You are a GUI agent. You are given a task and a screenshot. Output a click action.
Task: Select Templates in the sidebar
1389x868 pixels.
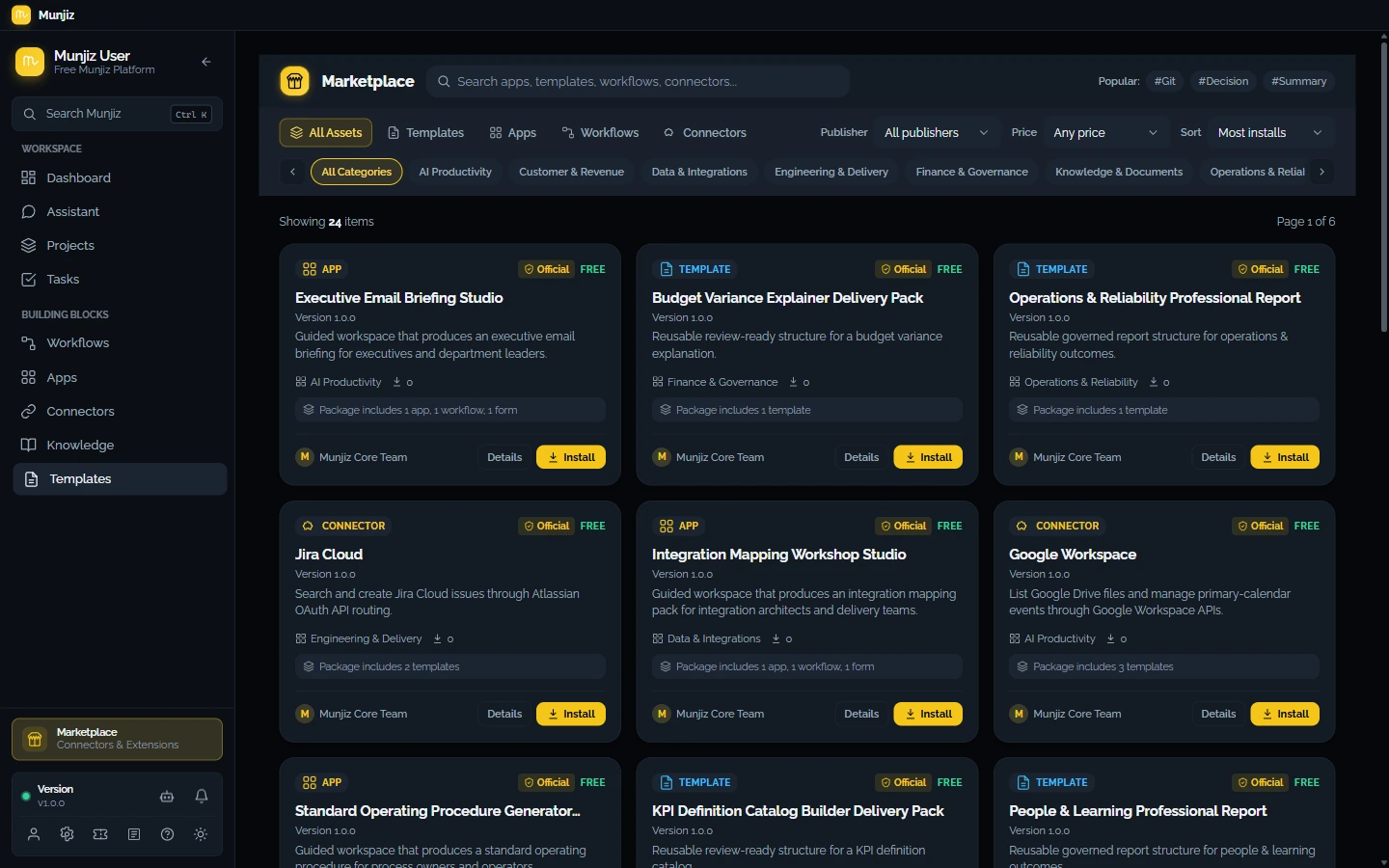click(120, 479)
